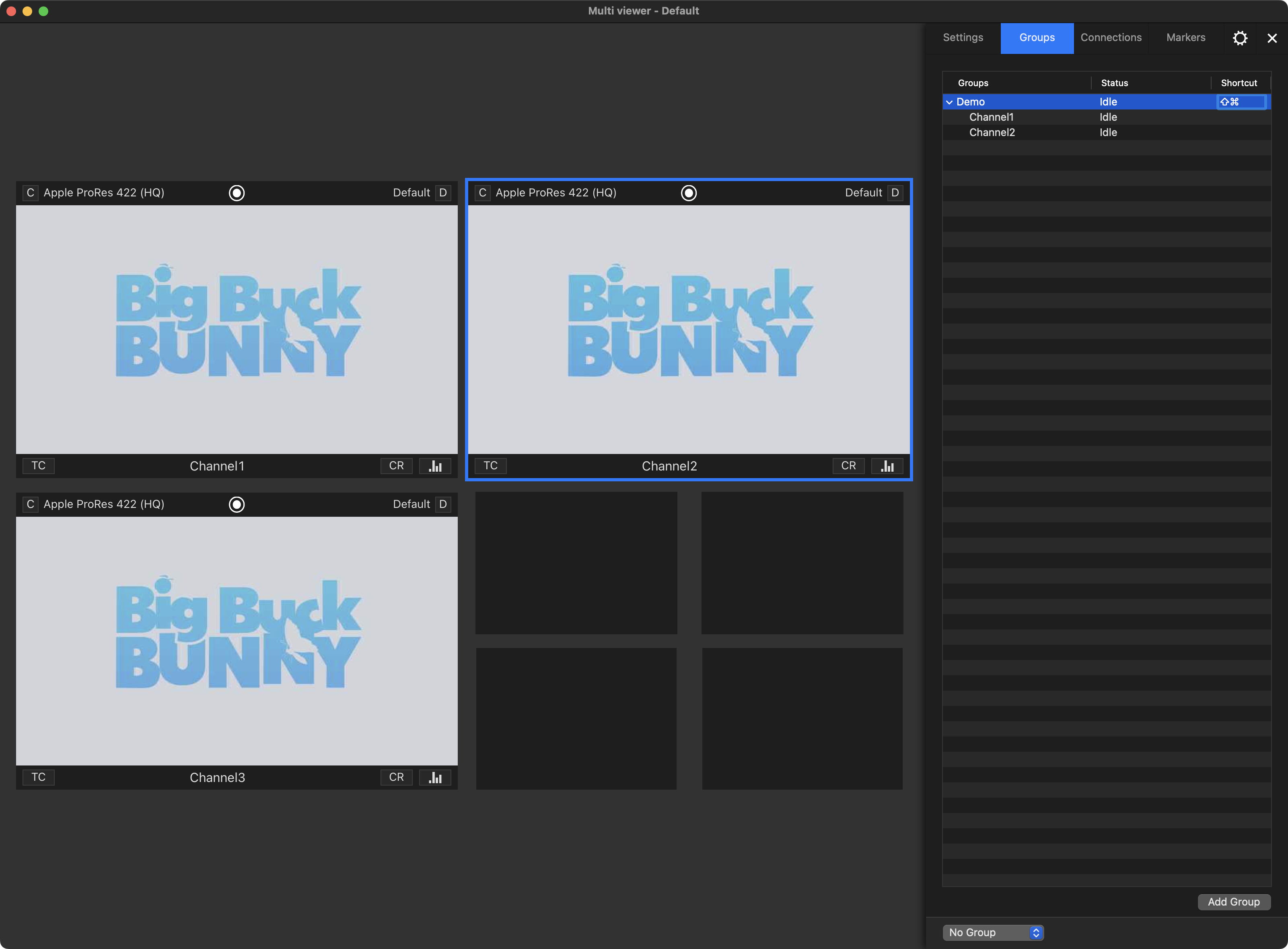Start recording on Channel2 with record icon
This screenshot has height=949, width=1288.
689,193
